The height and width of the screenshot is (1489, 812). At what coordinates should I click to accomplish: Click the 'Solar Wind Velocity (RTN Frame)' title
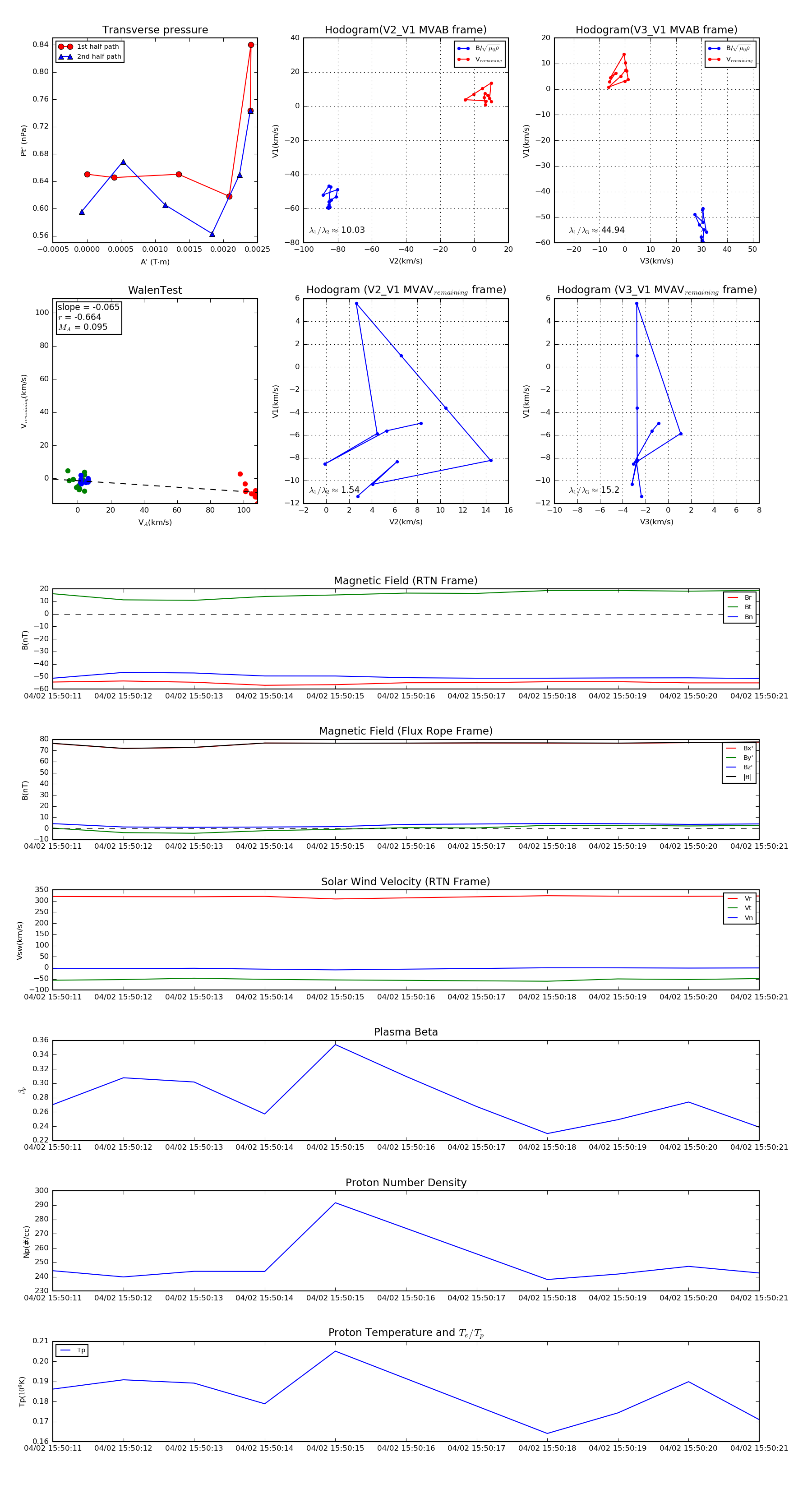pyautogui.click(x=405, y=882)
